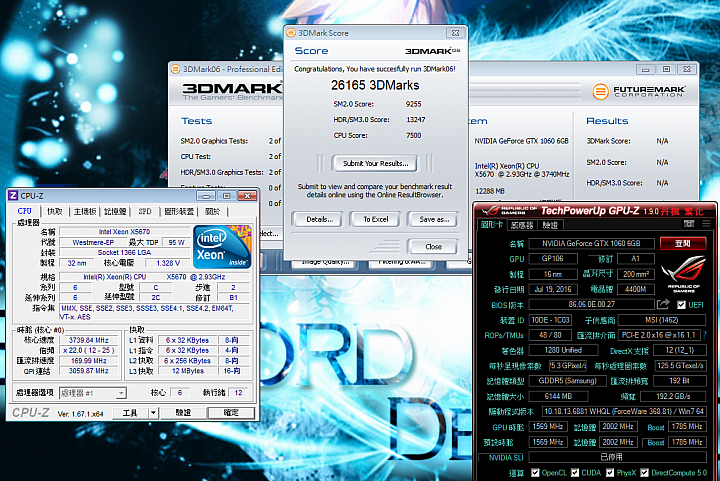Click the 確定 button in CPU-Z

point(231,413)
